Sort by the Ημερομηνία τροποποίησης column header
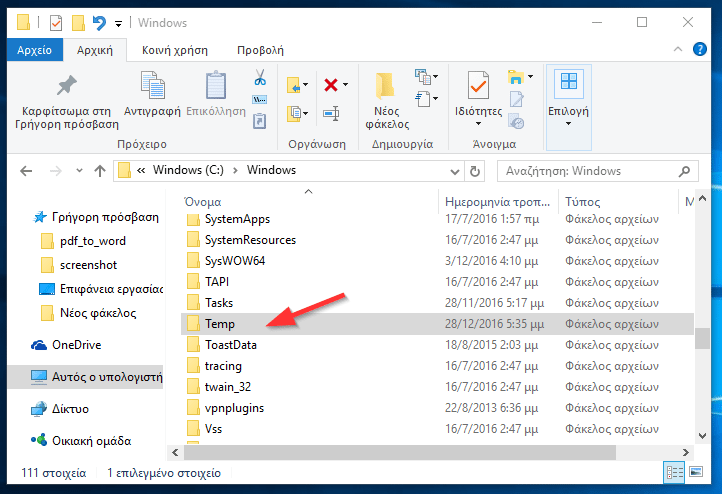This screenshot has height=494, width=722. (x=498, y=202)
